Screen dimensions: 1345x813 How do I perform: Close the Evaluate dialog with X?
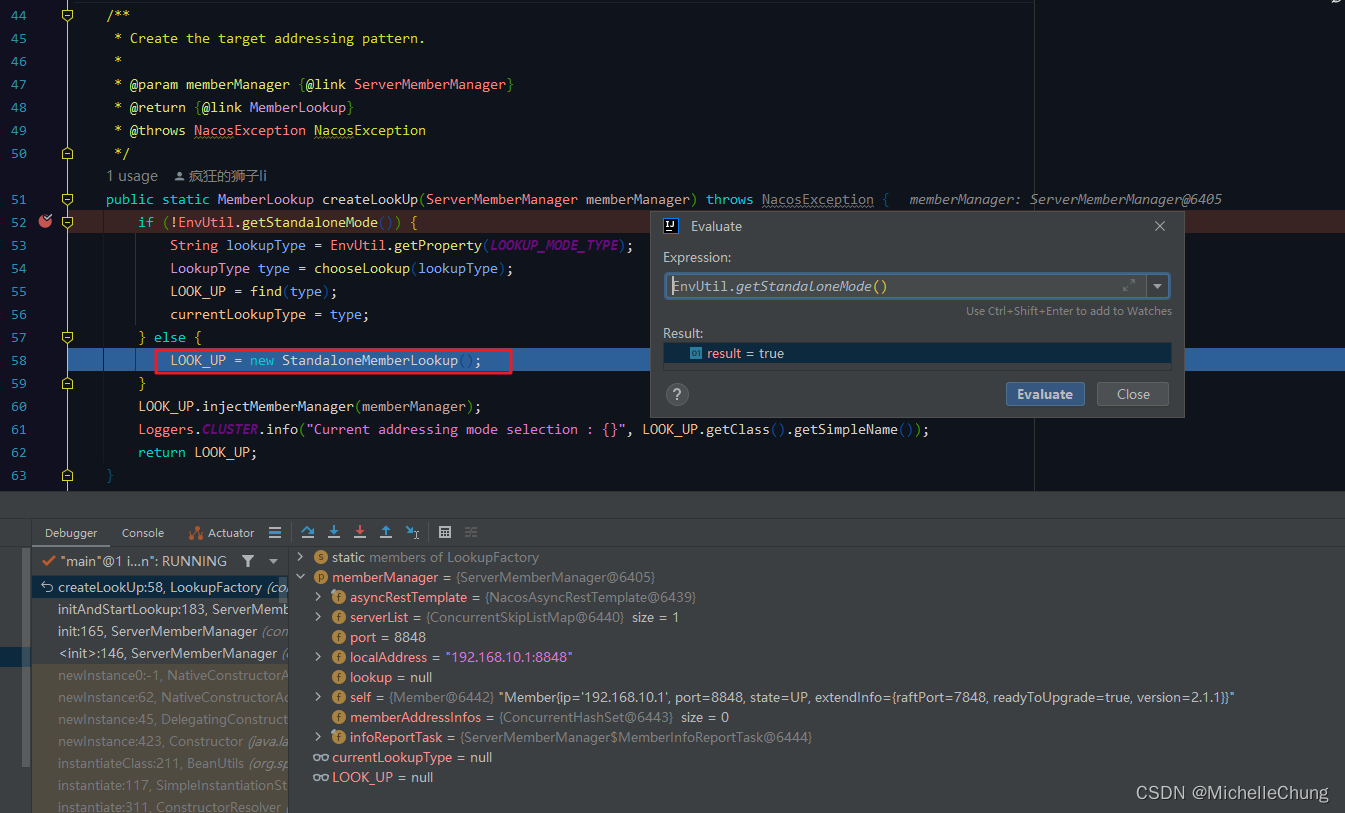(x=1160, y=226)
